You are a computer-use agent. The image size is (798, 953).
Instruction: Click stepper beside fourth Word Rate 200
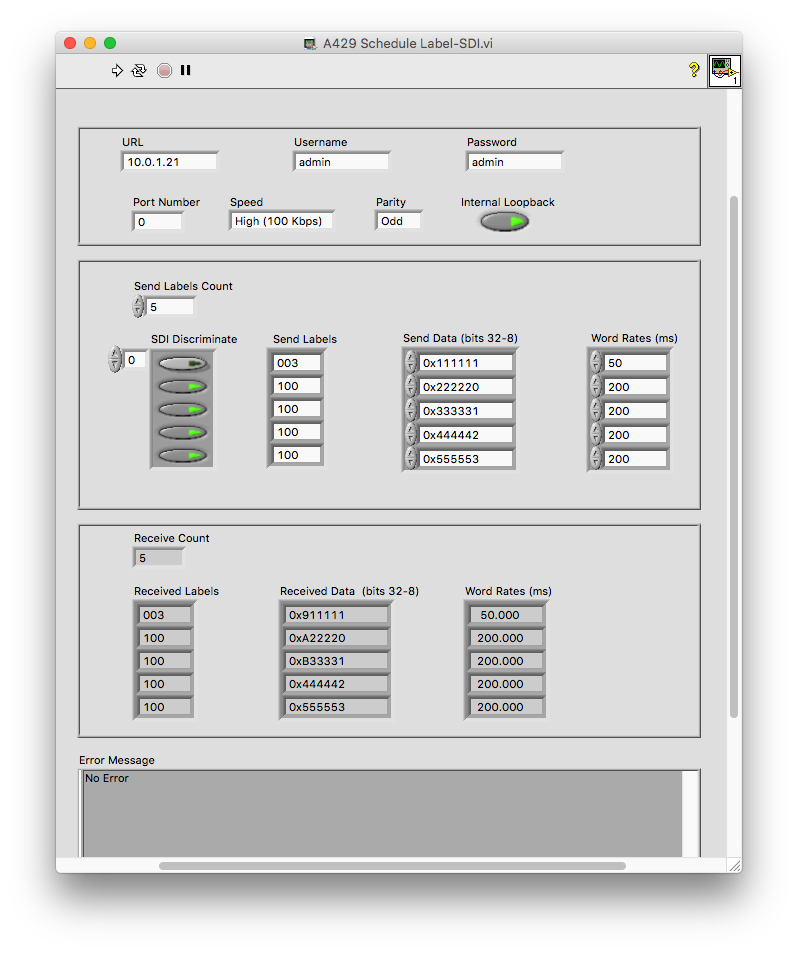[596, 435]
